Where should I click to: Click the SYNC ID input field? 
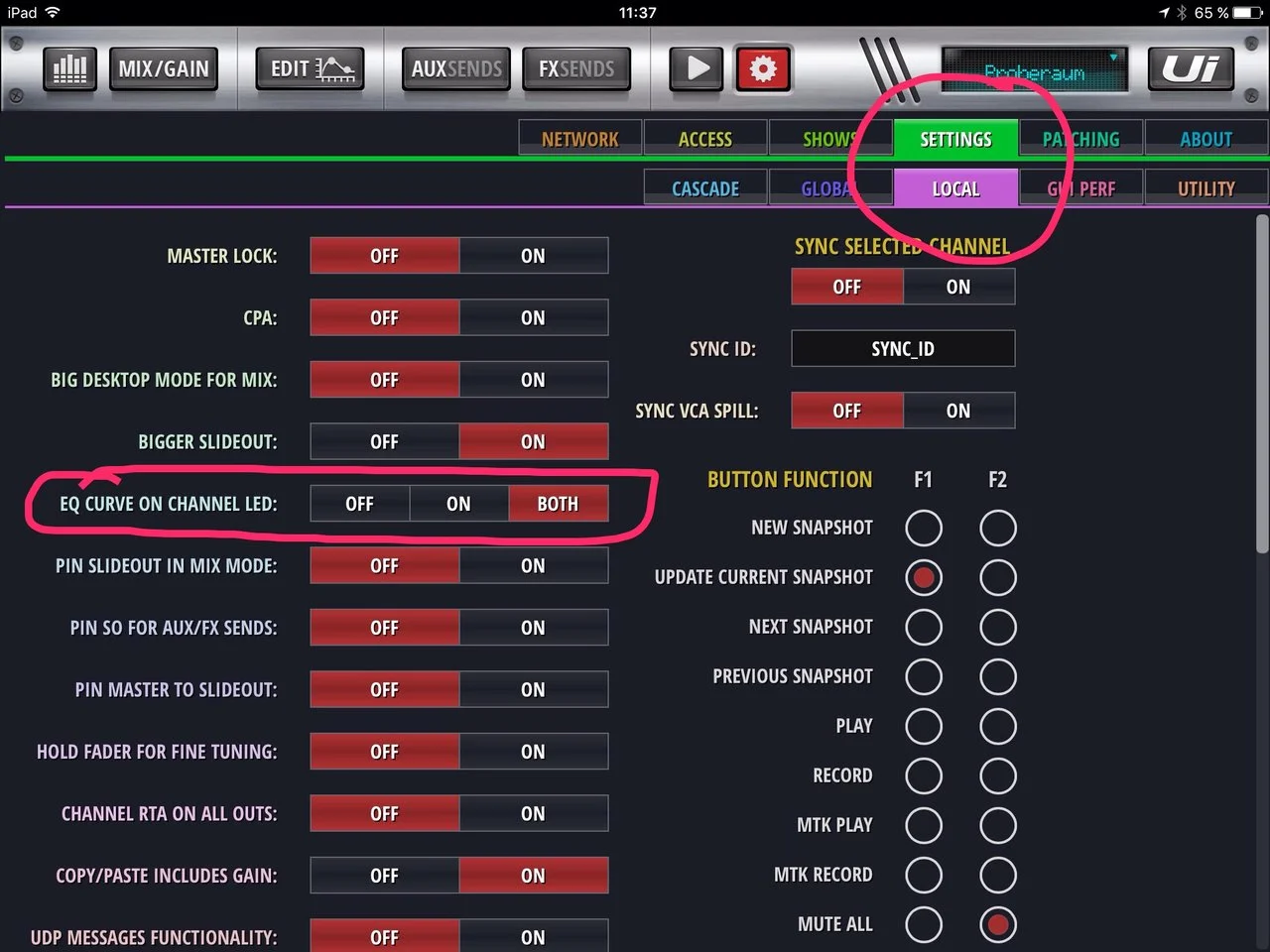(x=903, y=349)
